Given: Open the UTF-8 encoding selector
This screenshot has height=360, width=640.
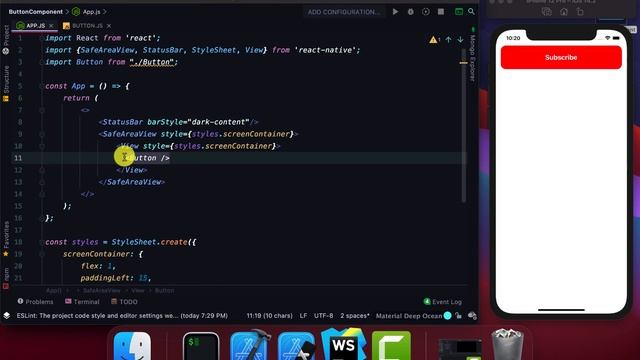Looking at the screenshot, I should (323, 316).
